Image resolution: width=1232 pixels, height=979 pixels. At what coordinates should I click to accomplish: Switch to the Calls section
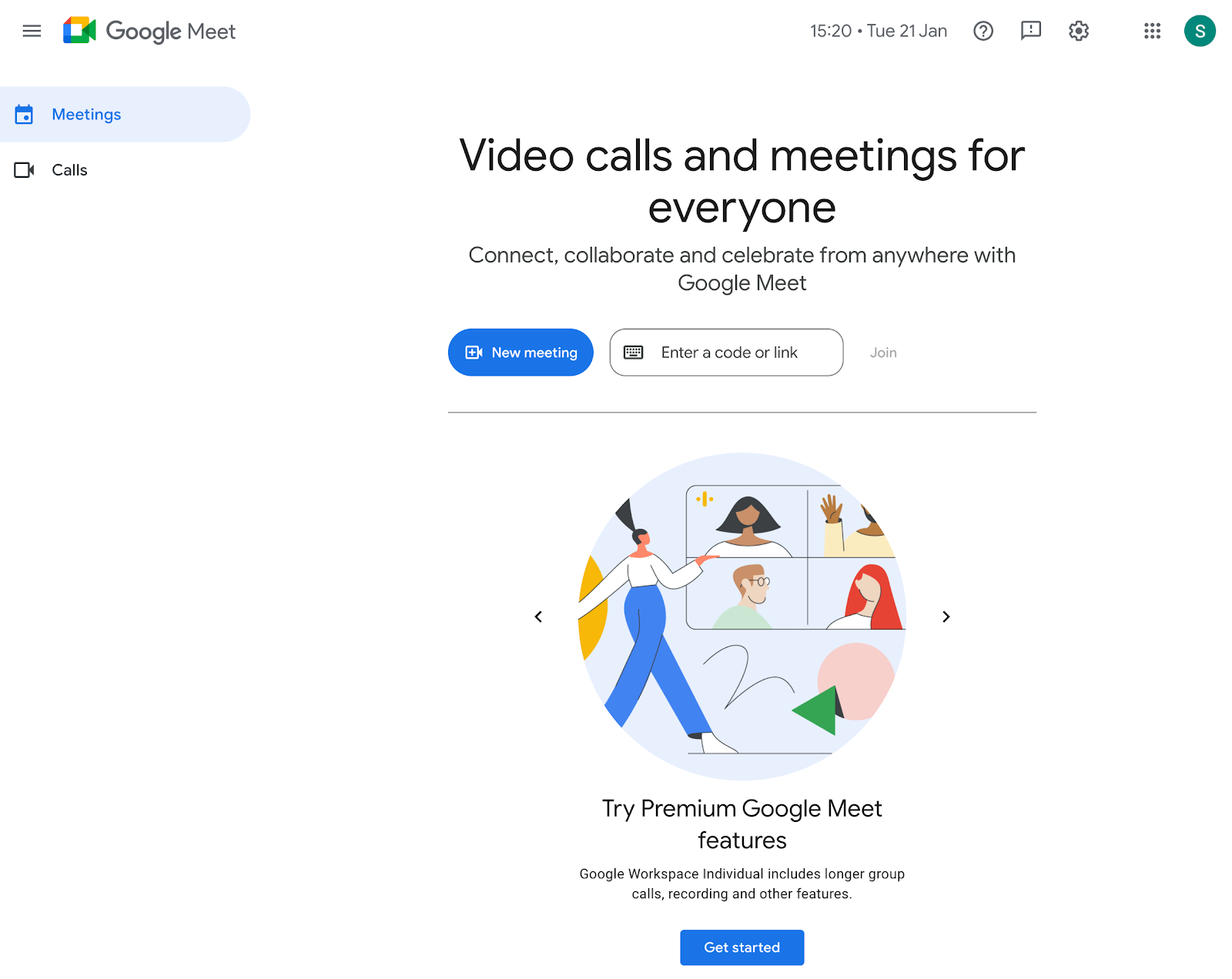[x=69, y=170]
